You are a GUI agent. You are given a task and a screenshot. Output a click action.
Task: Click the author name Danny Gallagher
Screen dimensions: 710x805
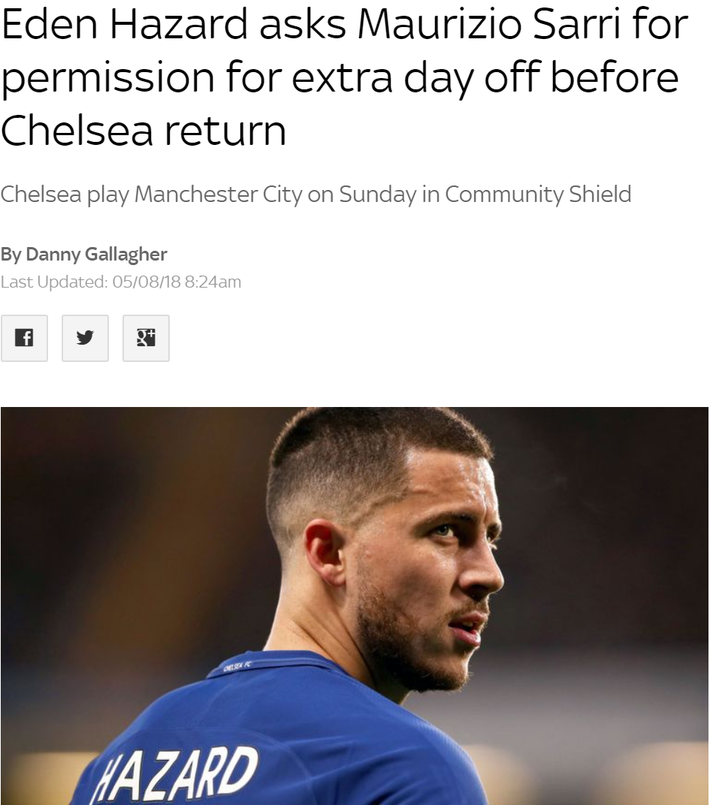point(97,254)
